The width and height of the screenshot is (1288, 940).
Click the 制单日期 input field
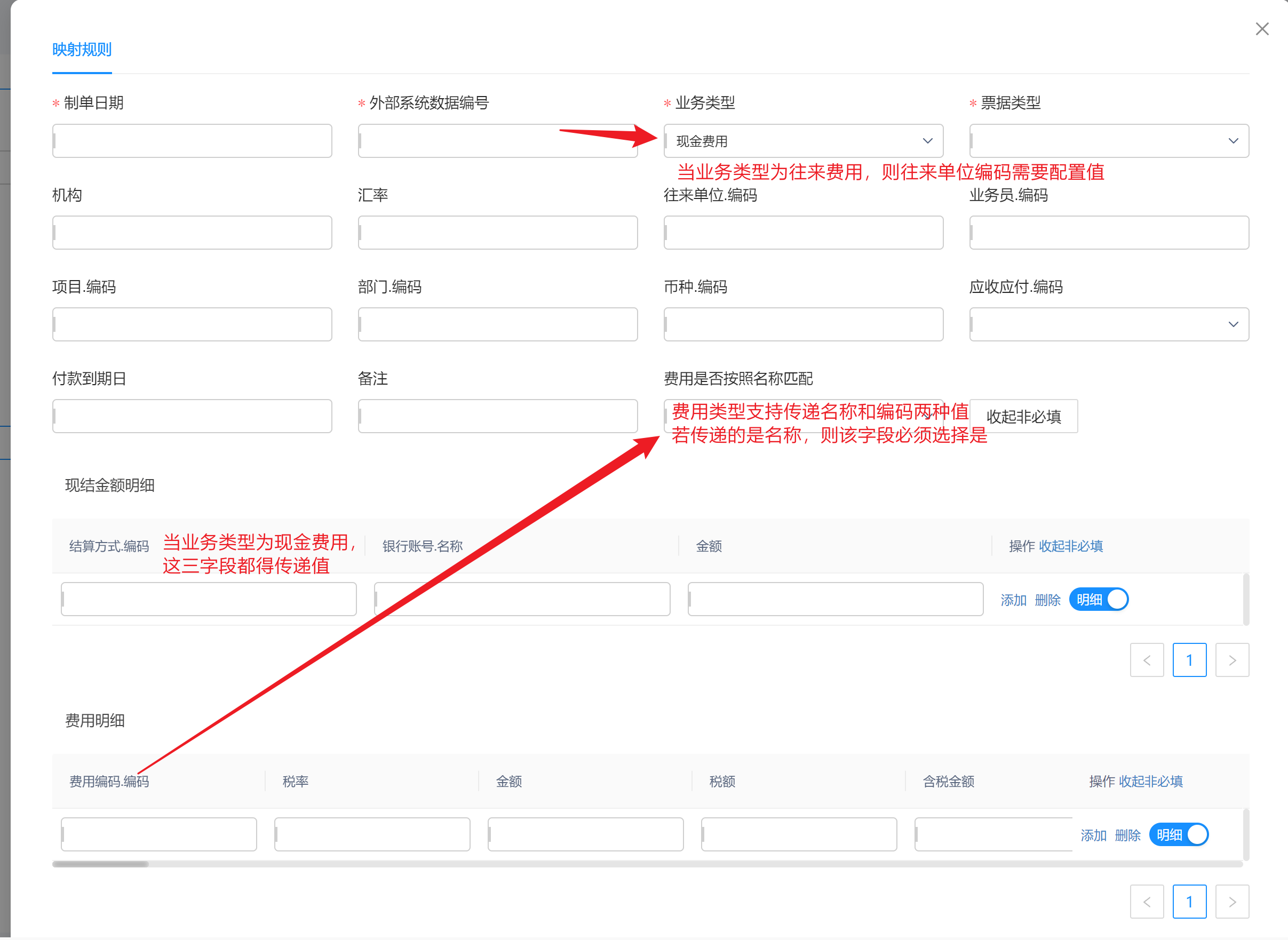coord(192,140)
